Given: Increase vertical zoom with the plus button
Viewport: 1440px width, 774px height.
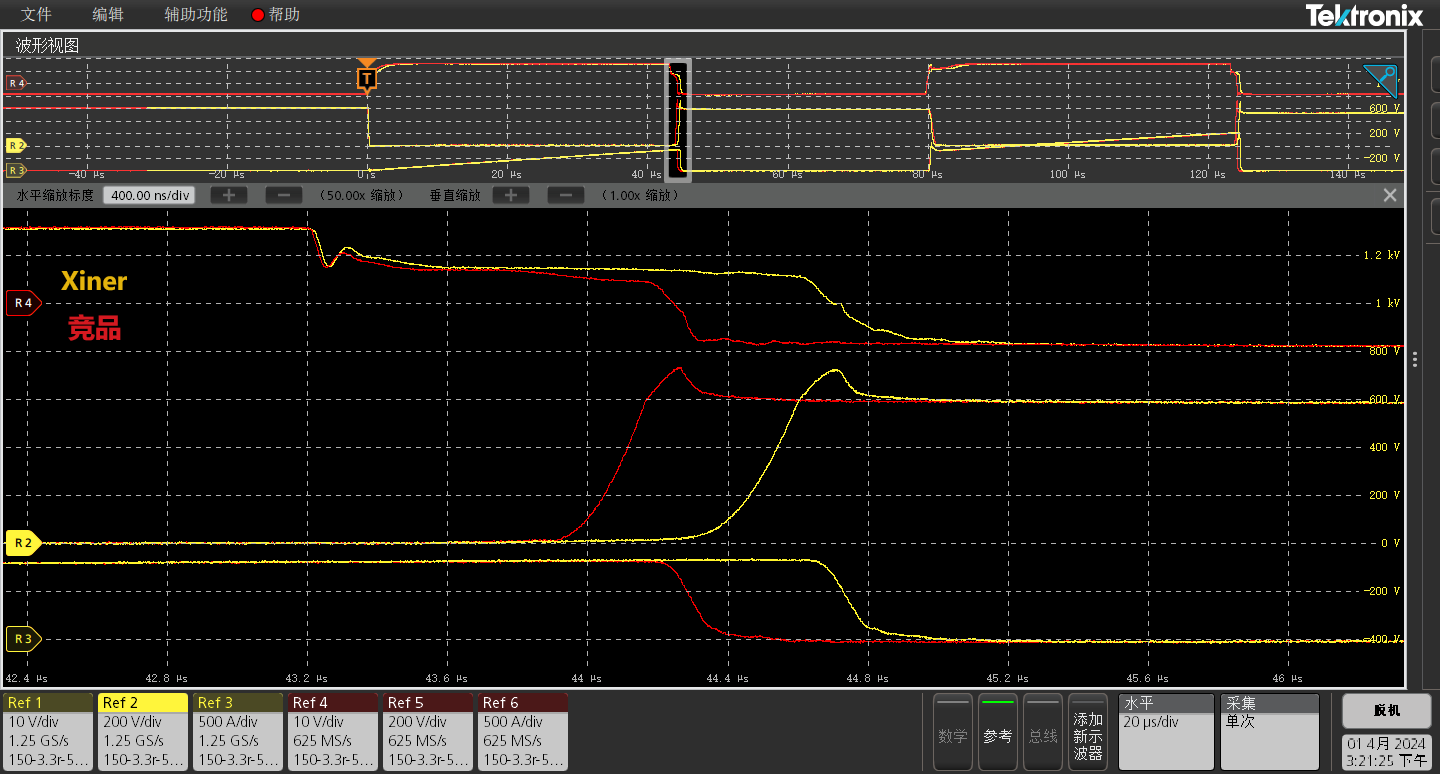Looking at the screenshot, I should [510, 195].
